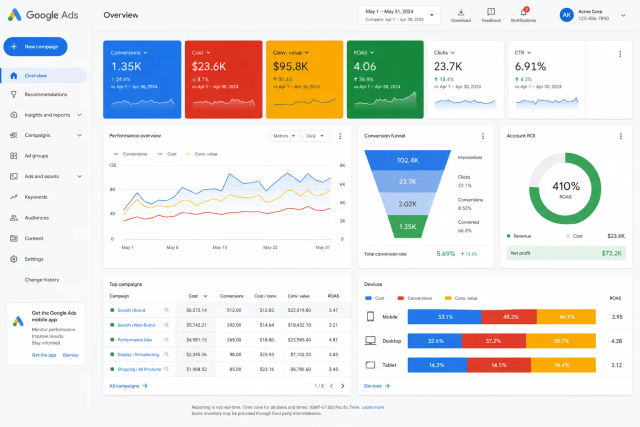Sort Top campaigns by Cost column
Viewport: 640px width, 427px height.
coord(198,296)
